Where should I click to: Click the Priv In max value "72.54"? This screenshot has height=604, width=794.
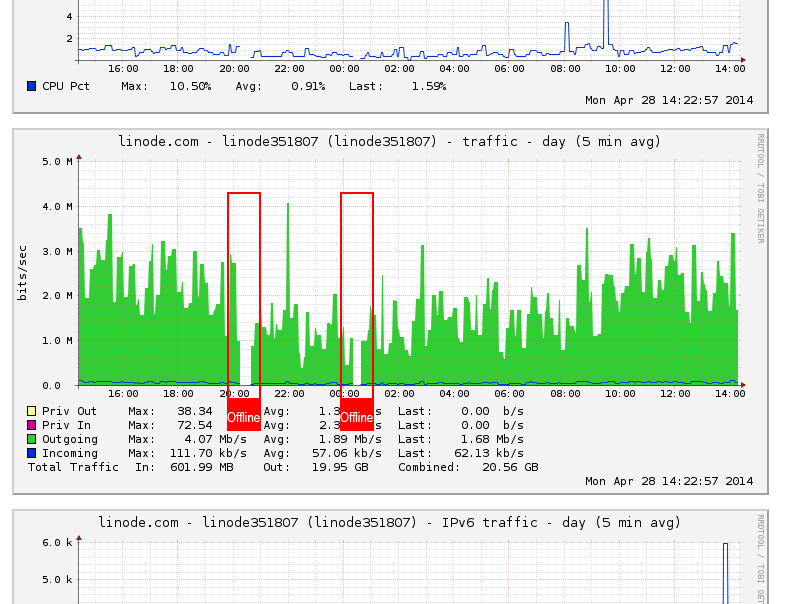tap(194, 425)
